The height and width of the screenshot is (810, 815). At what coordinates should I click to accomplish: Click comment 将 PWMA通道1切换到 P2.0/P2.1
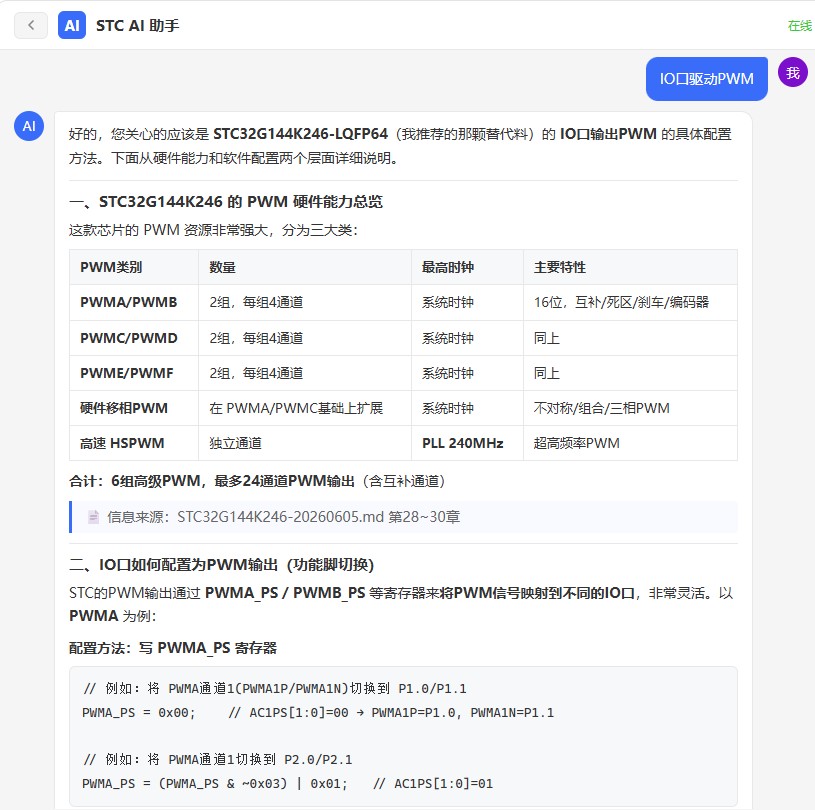click(217, 760)
